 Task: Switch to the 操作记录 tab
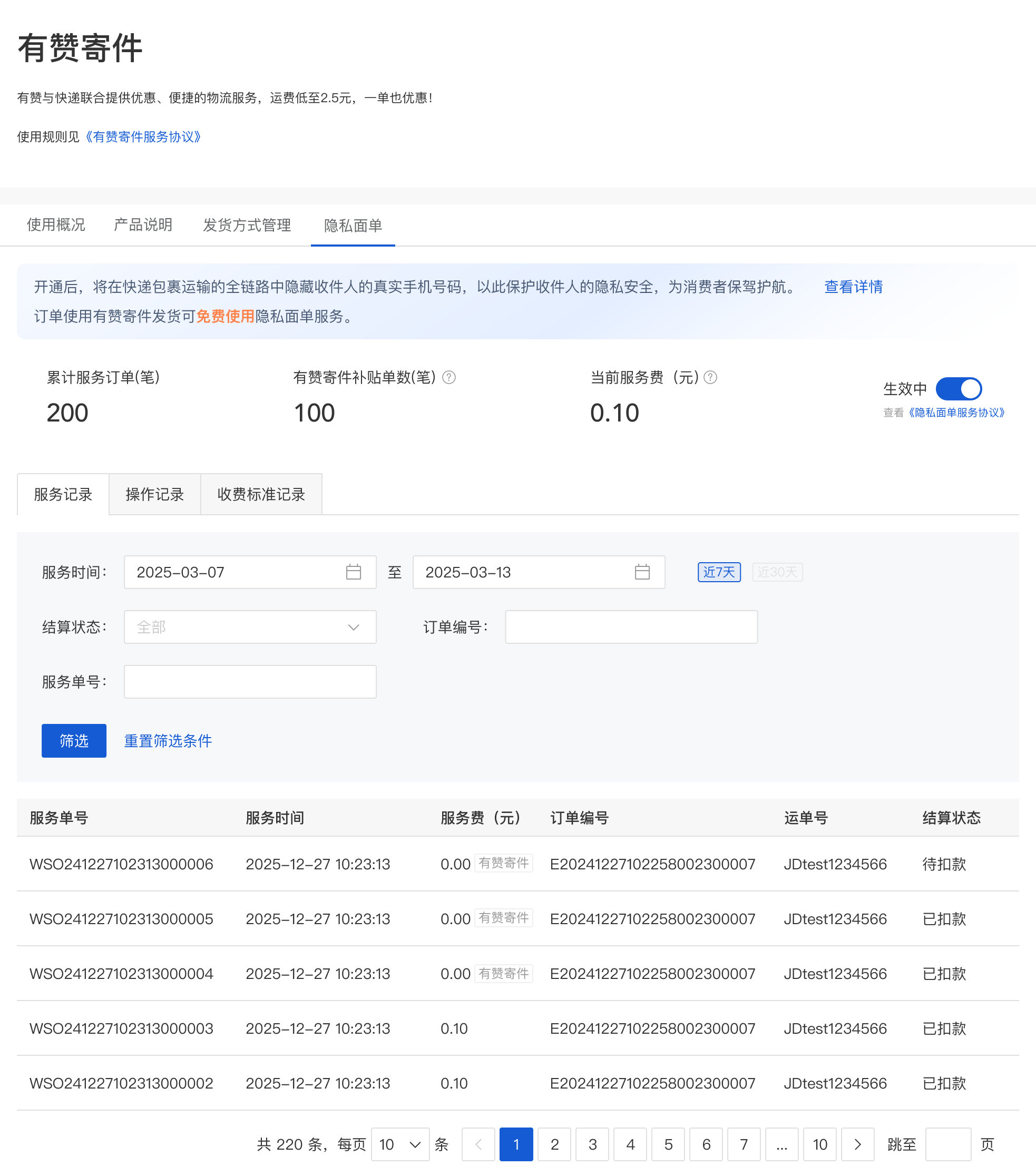click(x=154, y=494)
